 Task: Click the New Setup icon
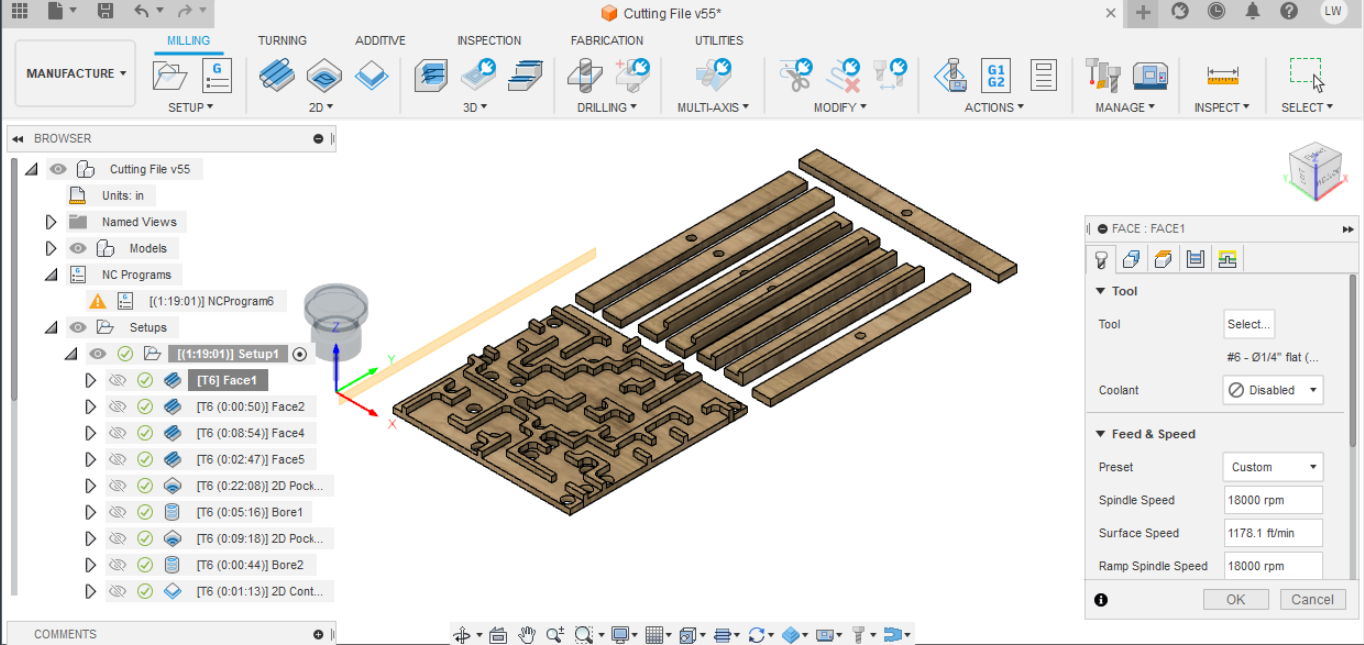coord(169,75)
